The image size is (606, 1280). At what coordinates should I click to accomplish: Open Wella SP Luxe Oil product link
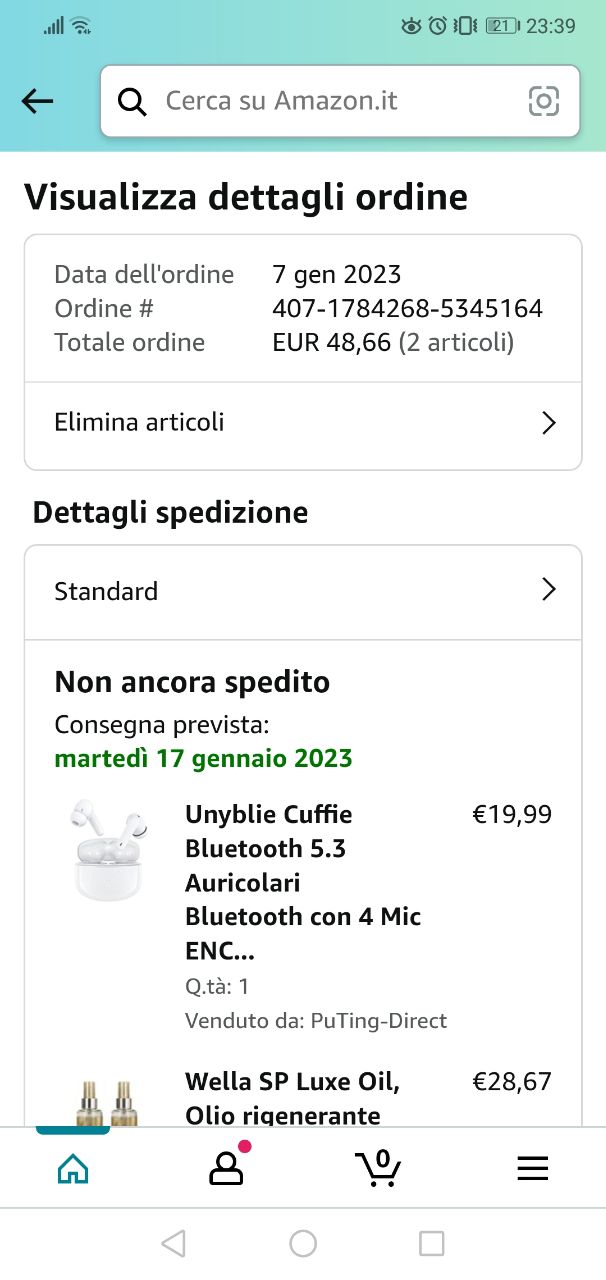(293, 1098)
